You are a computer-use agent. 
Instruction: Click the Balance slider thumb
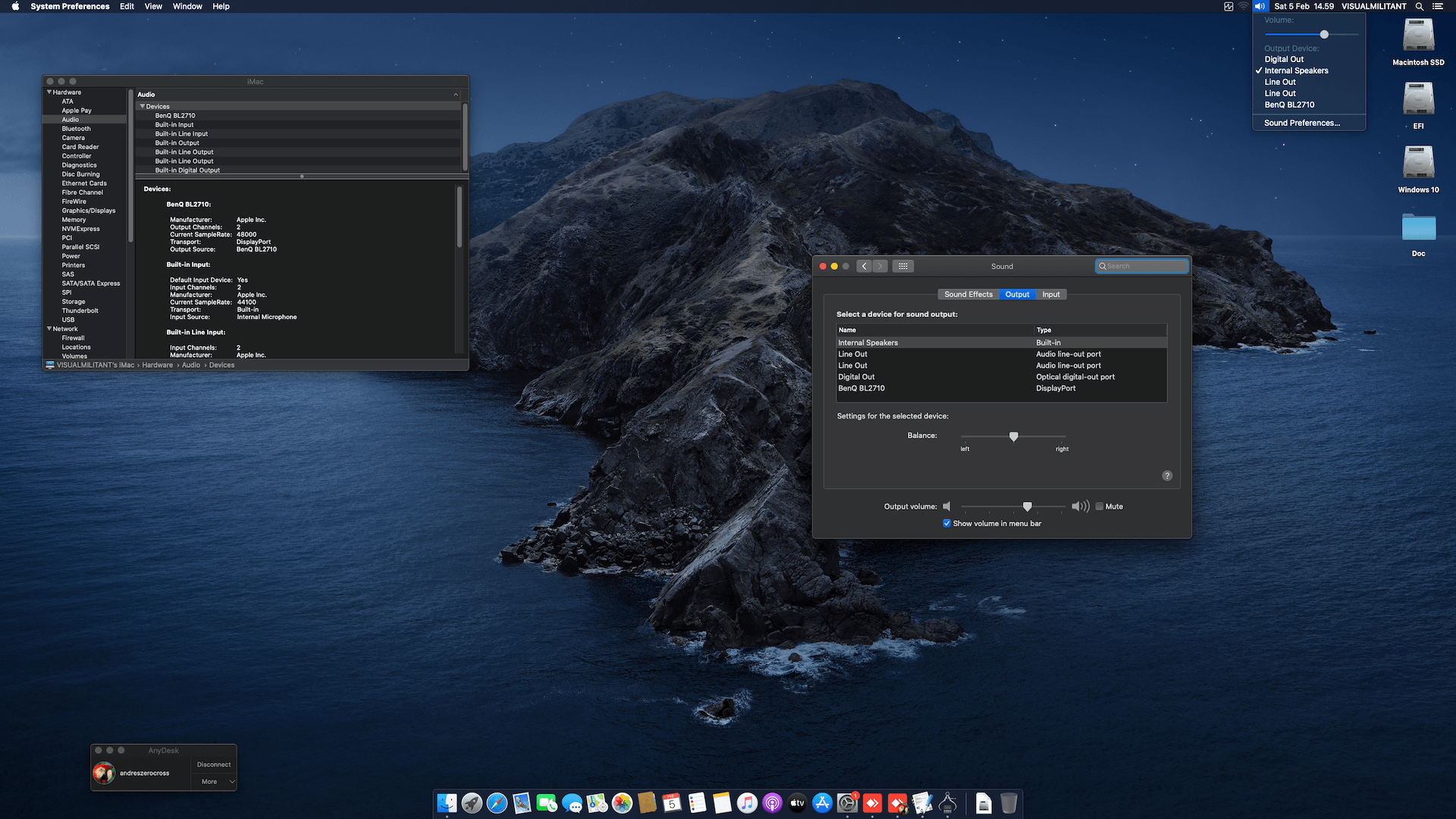coord(1013,436)
